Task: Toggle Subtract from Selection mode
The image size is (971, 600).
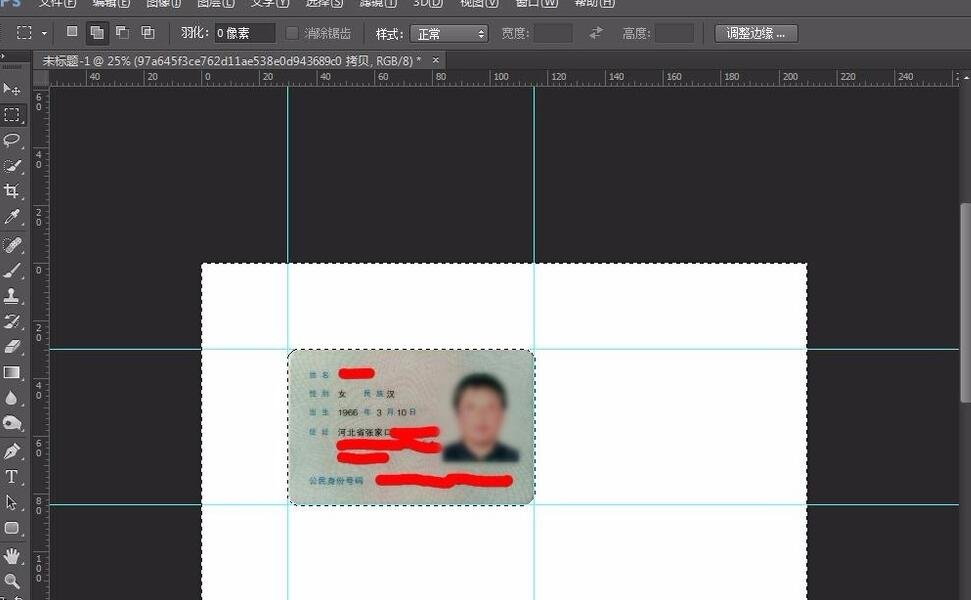Action: pos(121,32)
